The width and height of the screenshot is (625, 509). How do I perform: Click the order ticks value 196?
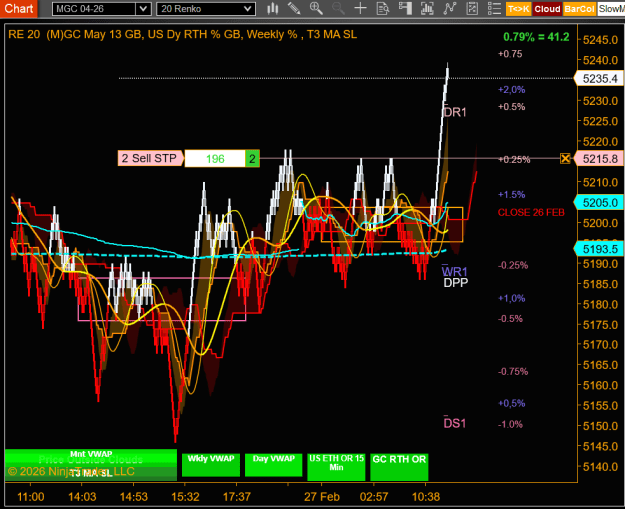point(215,159)
